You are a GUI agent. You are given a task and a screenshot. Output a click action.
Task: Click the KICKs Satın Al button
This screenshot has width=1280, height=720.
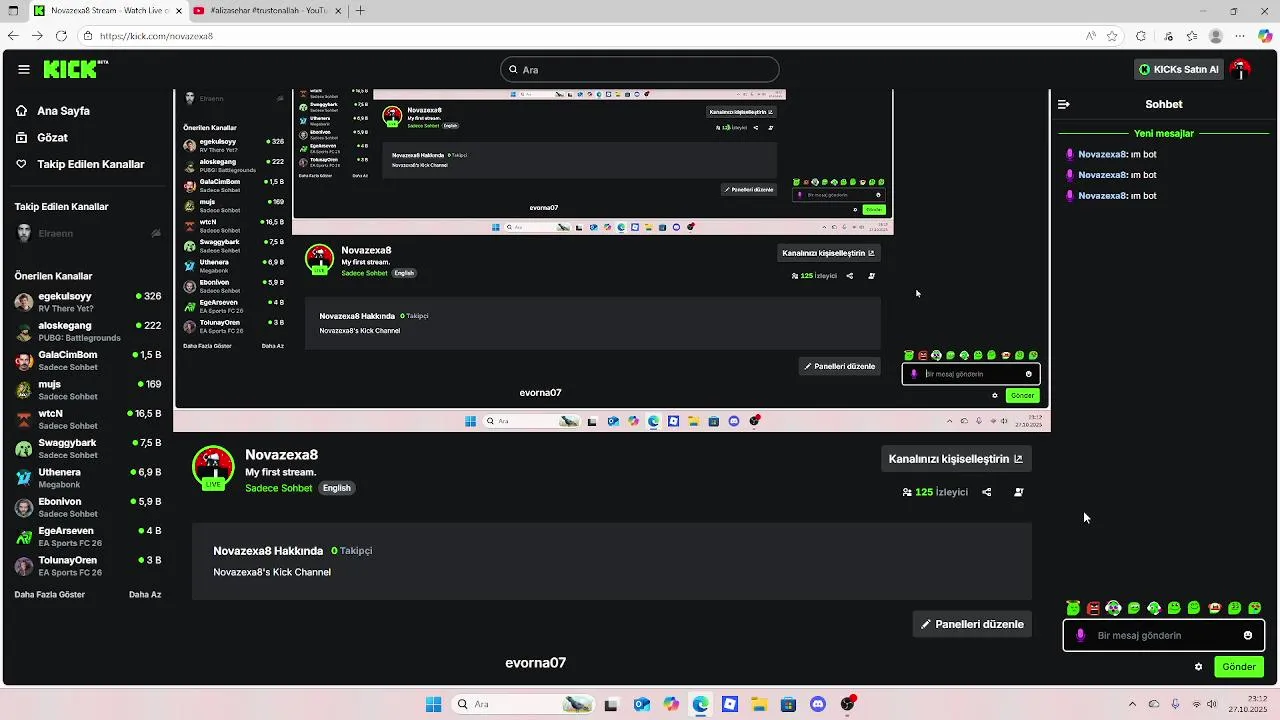tap(1179, 69)
